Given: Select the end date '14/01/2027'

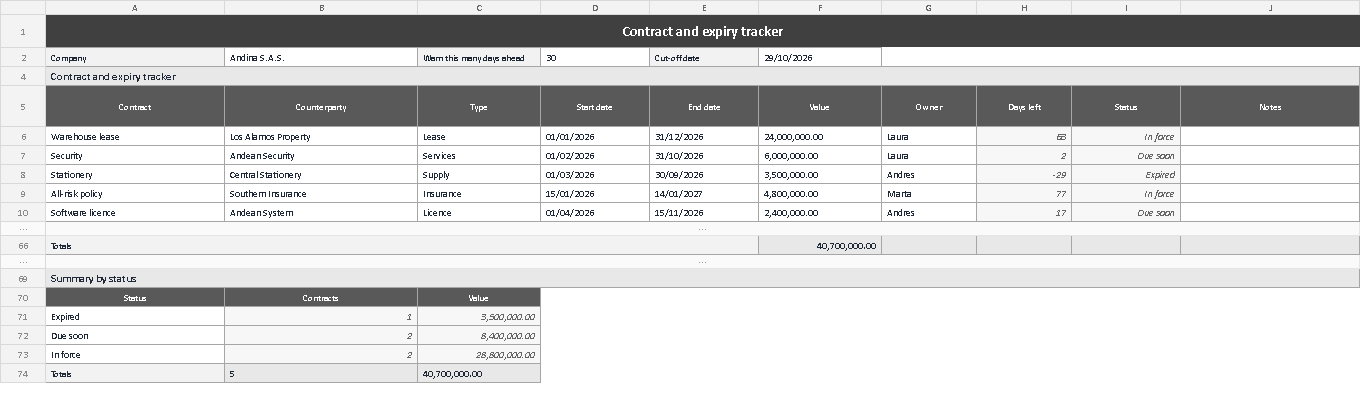Looking at the screenshot, I should coord(704,193).
